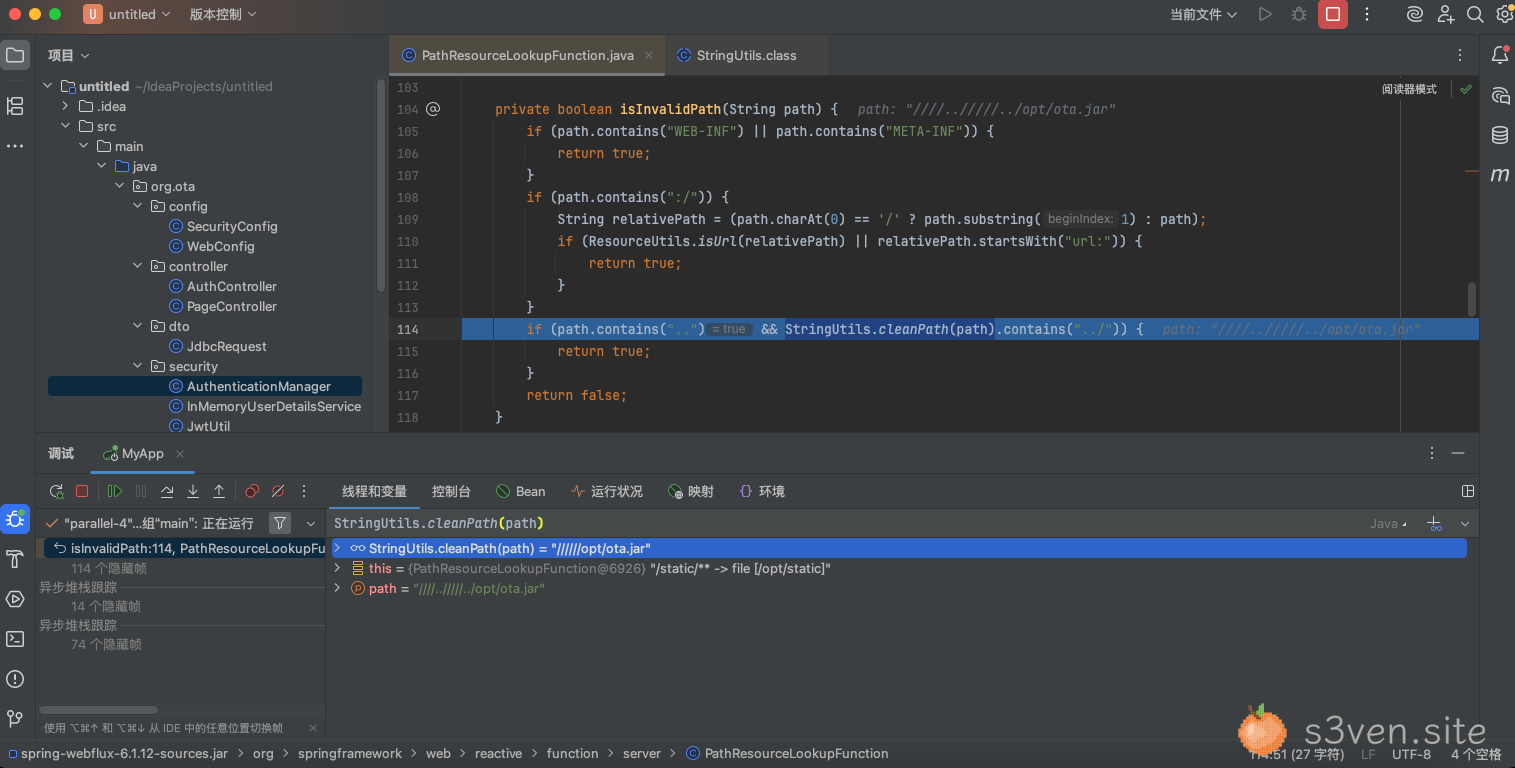This screenshot has height=768, width=1515.
Task: View all breakpoints
Action: 252,491
